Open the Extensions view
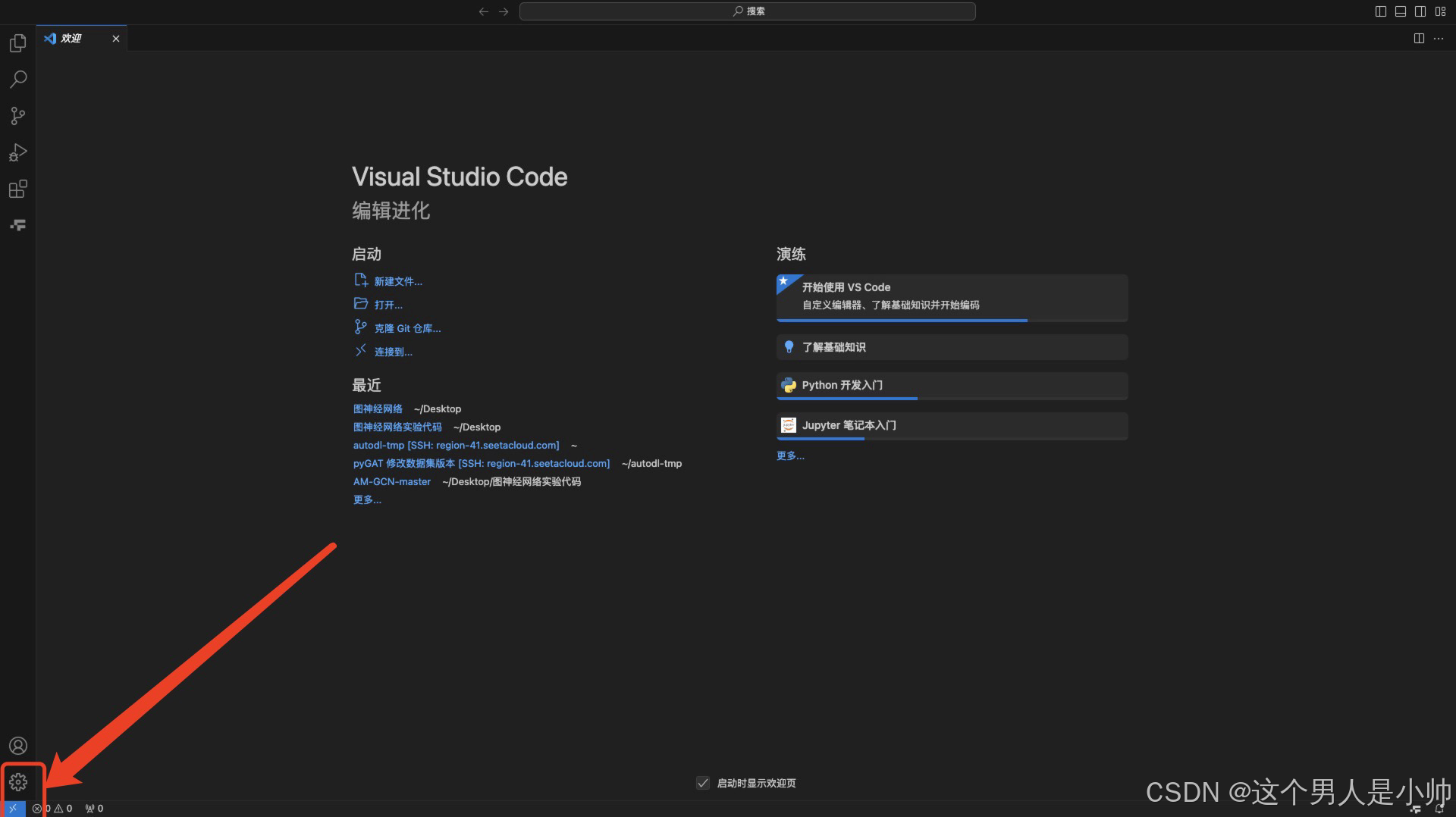This screenshot has width=1456, height=817. [18, 189]
